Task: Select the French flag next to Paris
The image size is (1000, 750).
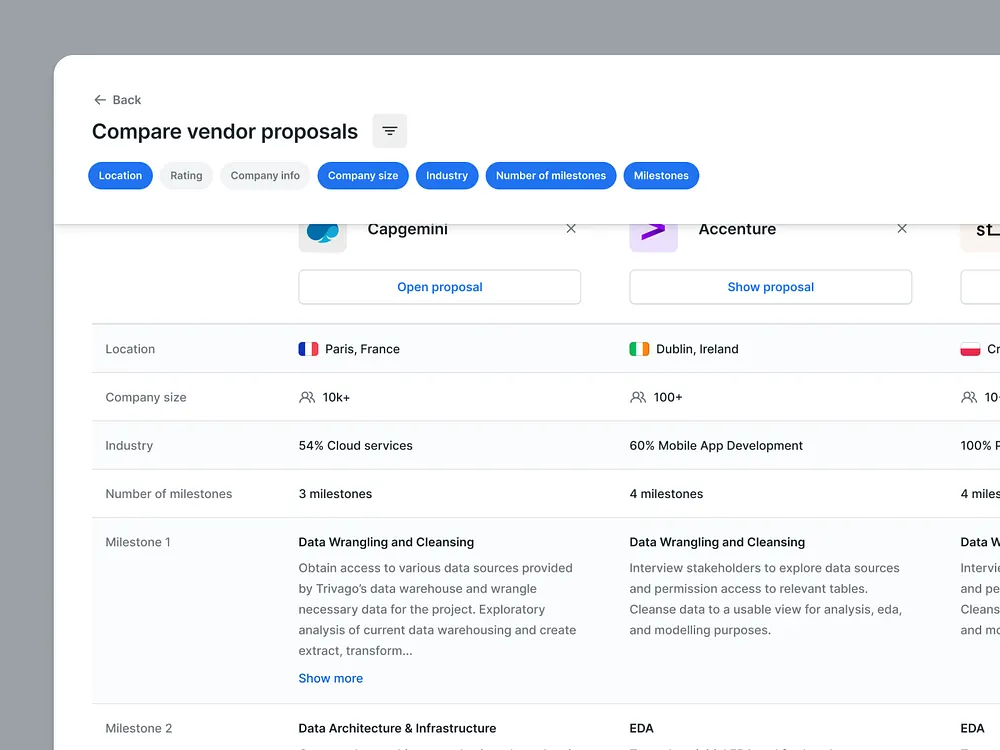Action: pyautogui.click(x=307, y=348)
